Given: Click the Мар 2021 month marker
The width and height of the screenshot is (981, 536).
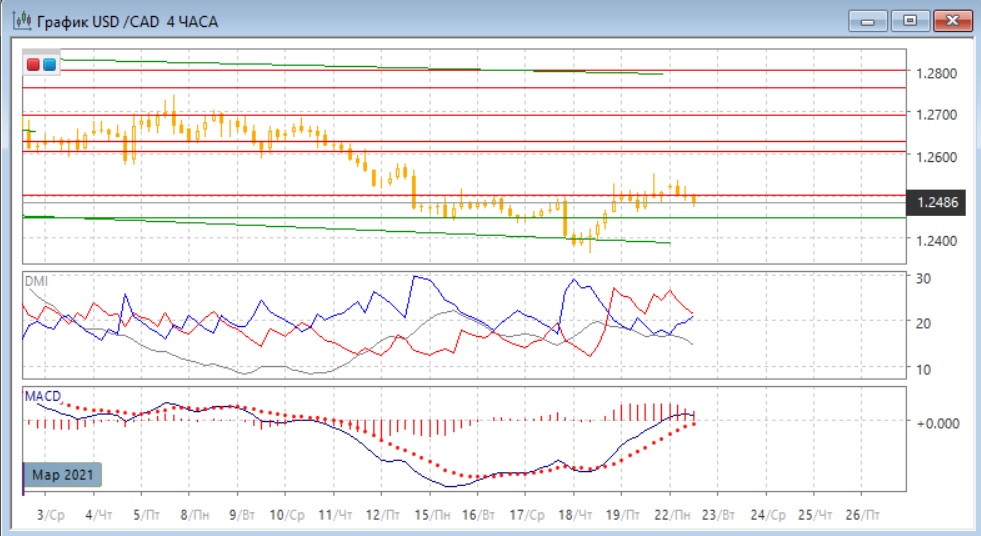Looking at the screenshot, I should tap(61, 474).
